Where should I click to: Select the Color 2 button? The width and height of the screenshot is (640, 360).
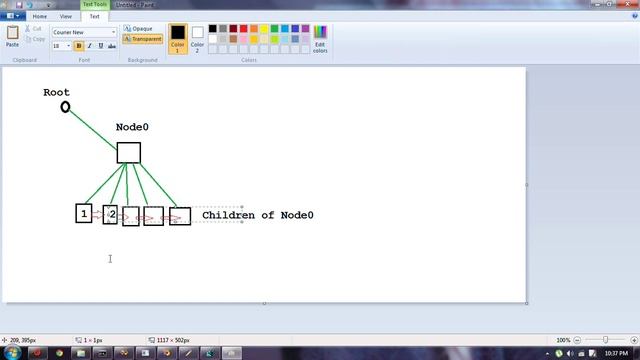tap(197, 38)
